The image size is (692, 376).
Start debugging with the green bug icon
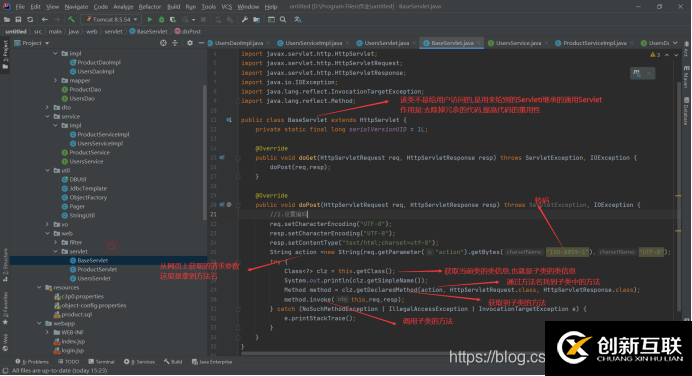point(161,19)
